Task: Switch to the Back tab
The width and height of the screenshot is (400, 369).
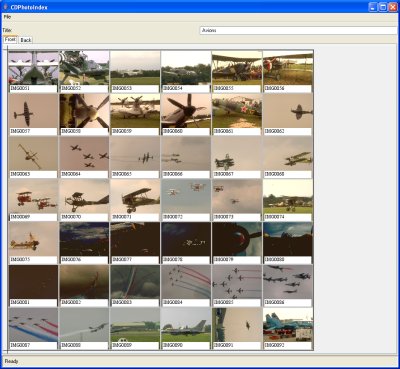Action: point(26,40)
